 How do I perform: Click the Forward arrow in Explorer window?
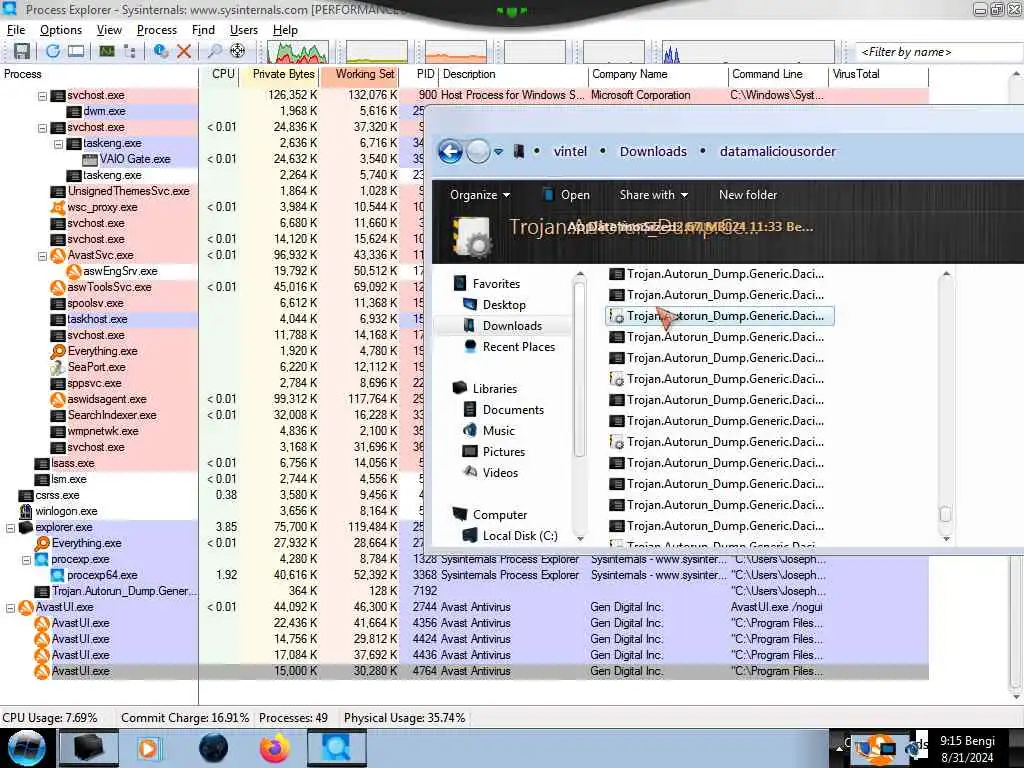tap(478, 152)
